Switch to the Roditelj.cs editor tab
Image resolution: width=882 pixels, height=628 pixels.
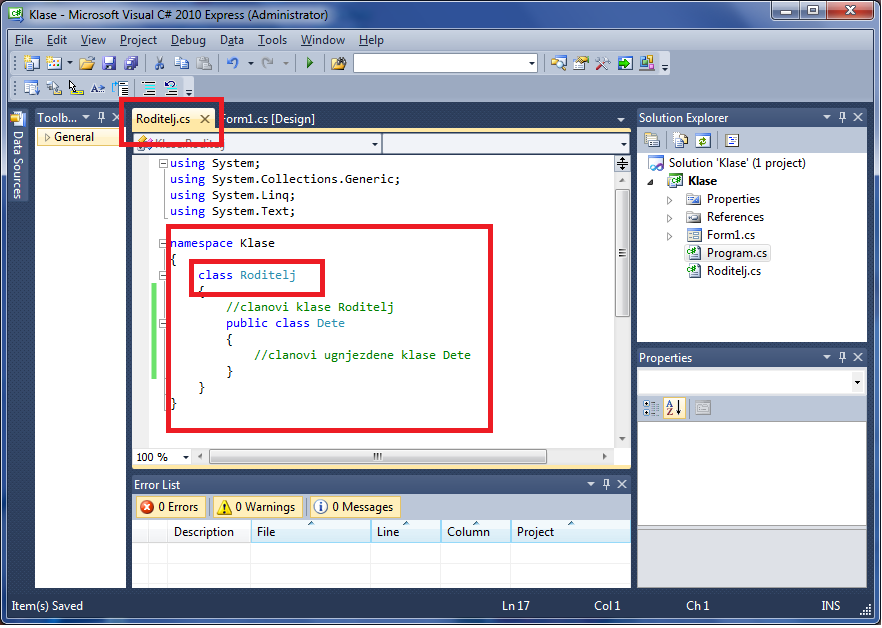pyautogui.click(x=163, y=119)
